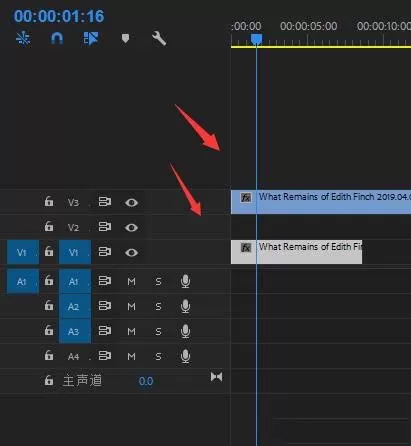This screenshot has width=411, height=446.
Task: Mute track A1 with M button
Action: tap(131, 282)
